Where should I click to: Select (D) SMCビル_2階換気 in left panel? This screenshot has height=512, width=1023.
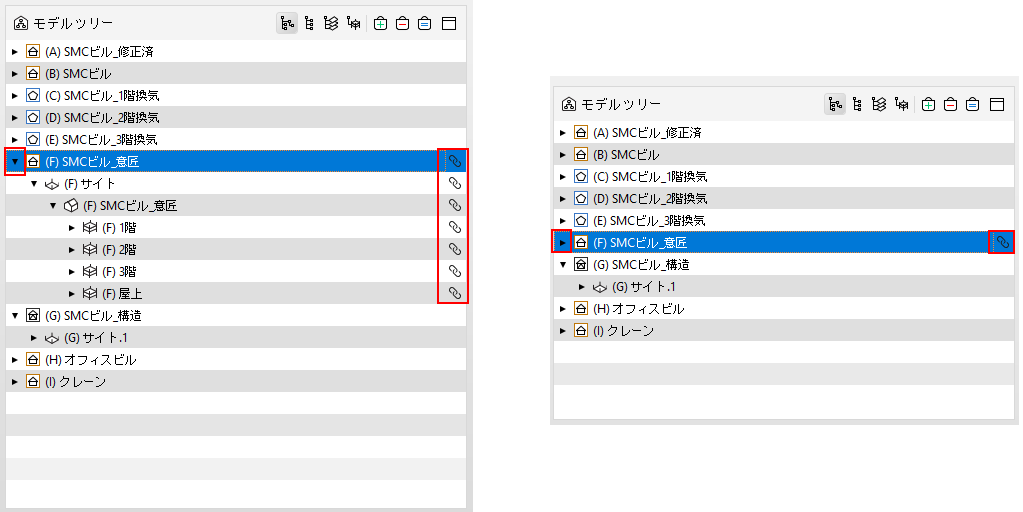pyautogui.click(x=236, y=117)
